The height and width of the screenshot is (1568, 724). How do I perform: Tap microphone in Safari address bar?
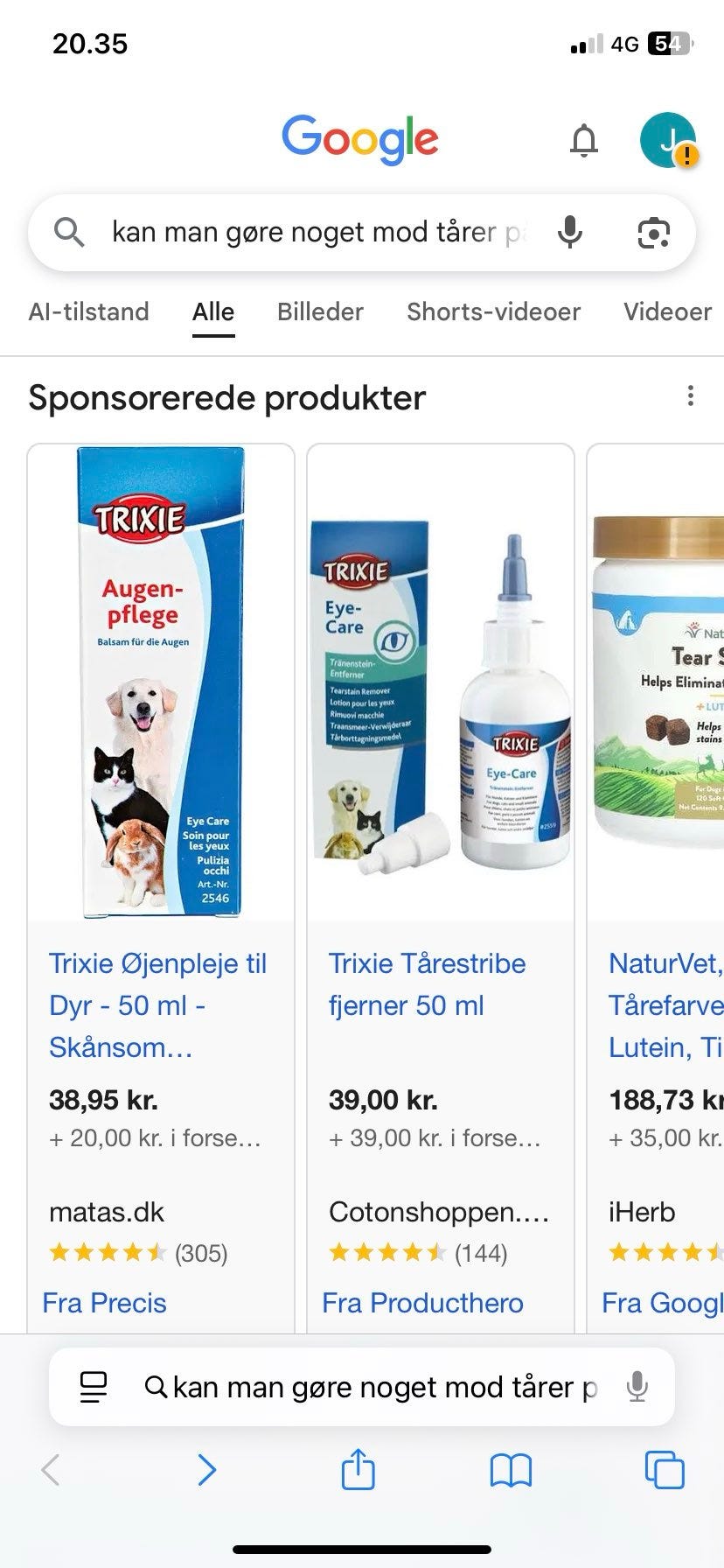pyautogui.click(x=637, y=1387)
